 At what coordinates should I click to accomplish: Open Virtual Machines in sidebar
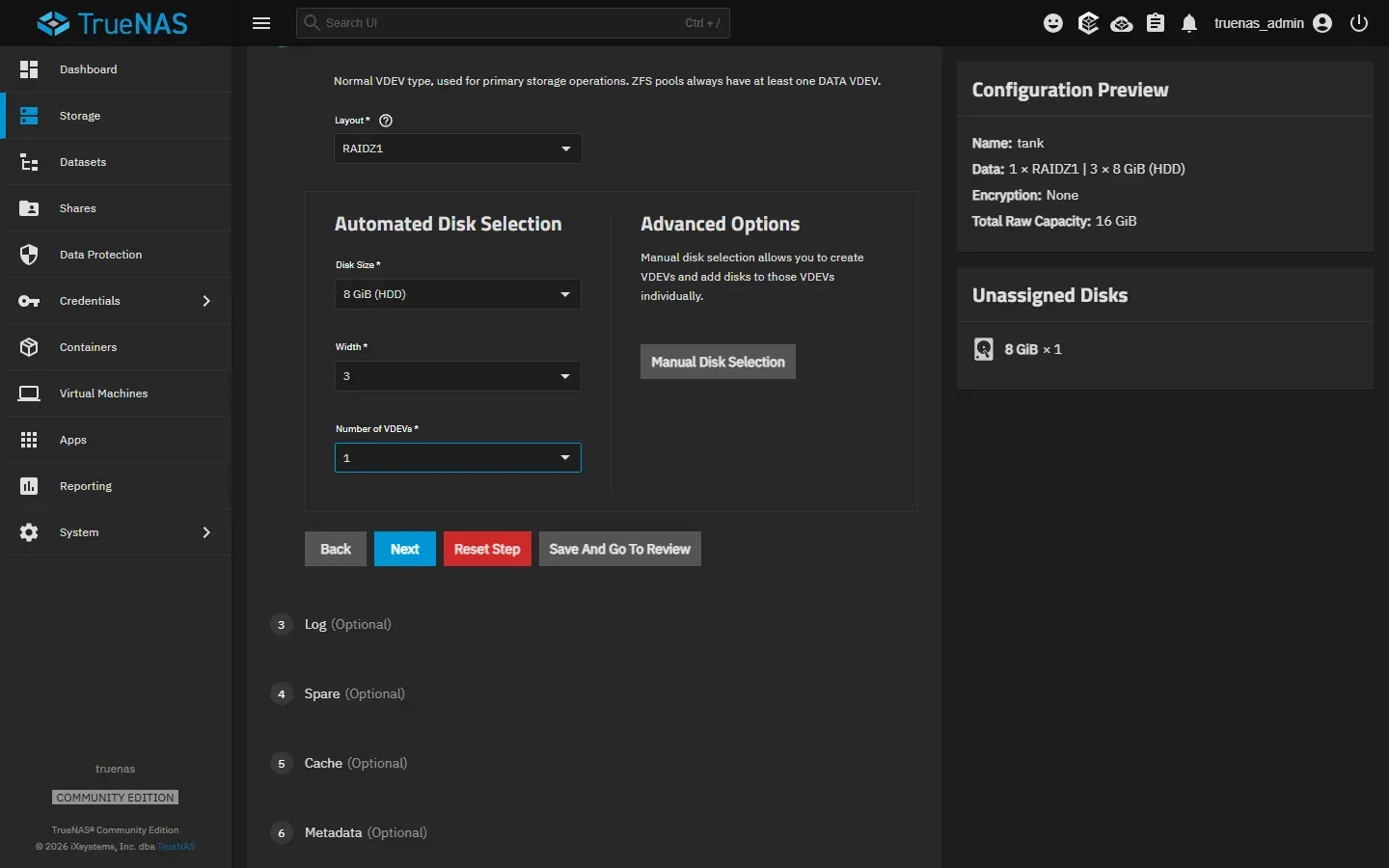(x=116, y=393)
